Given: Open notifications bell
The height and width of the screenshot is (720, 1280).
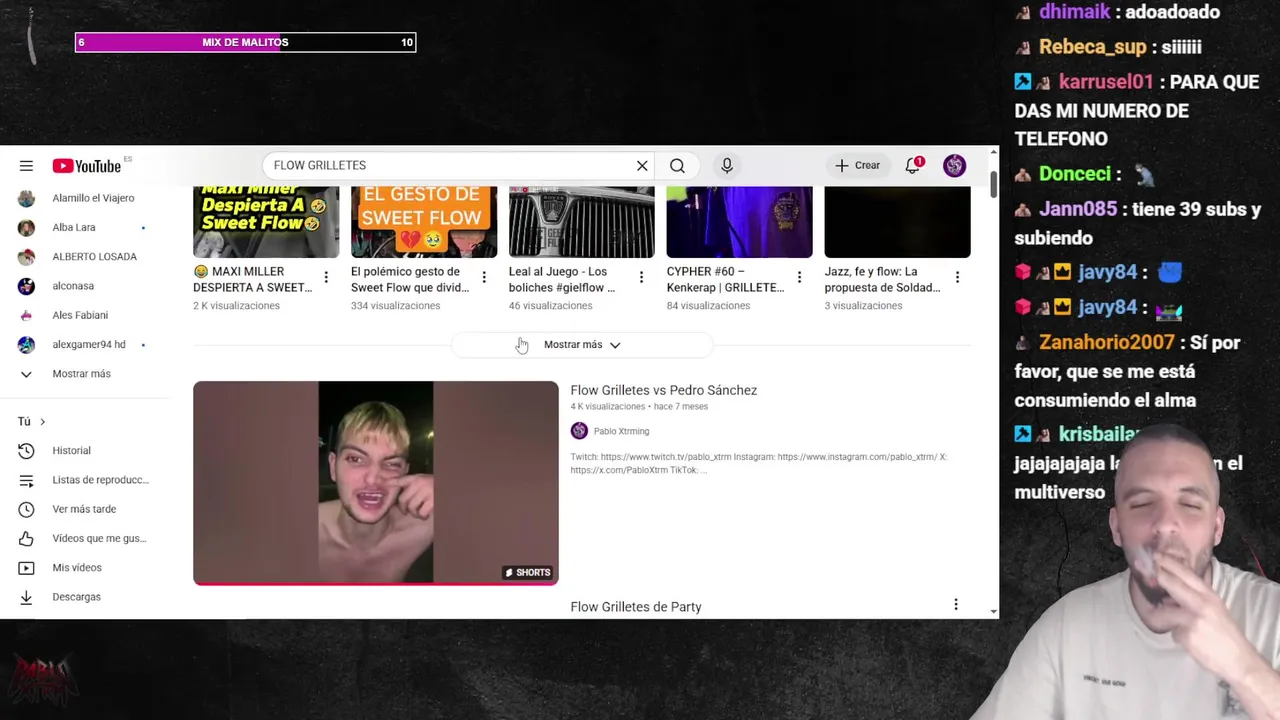Looking at the screenshot, I should pyautogui.click(x=913, y=166).
